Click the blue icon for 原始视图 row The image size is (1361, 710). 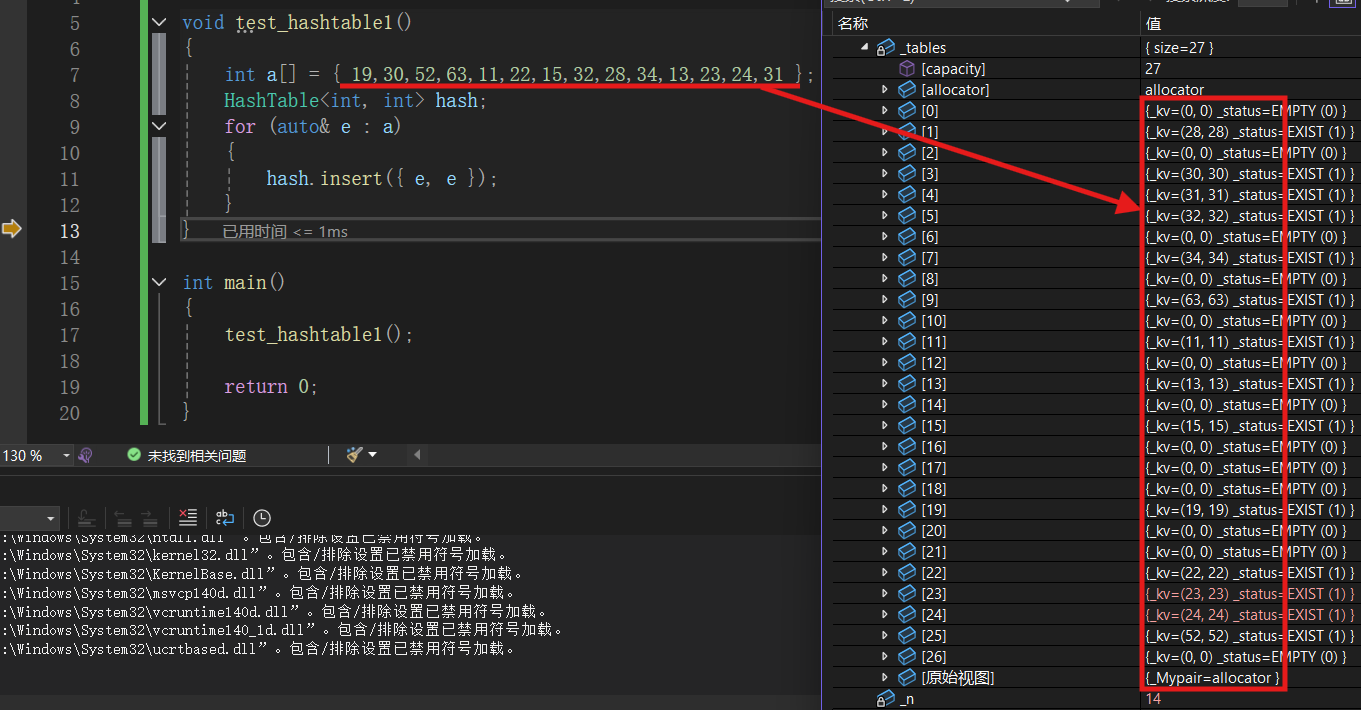tap(907, 678)
